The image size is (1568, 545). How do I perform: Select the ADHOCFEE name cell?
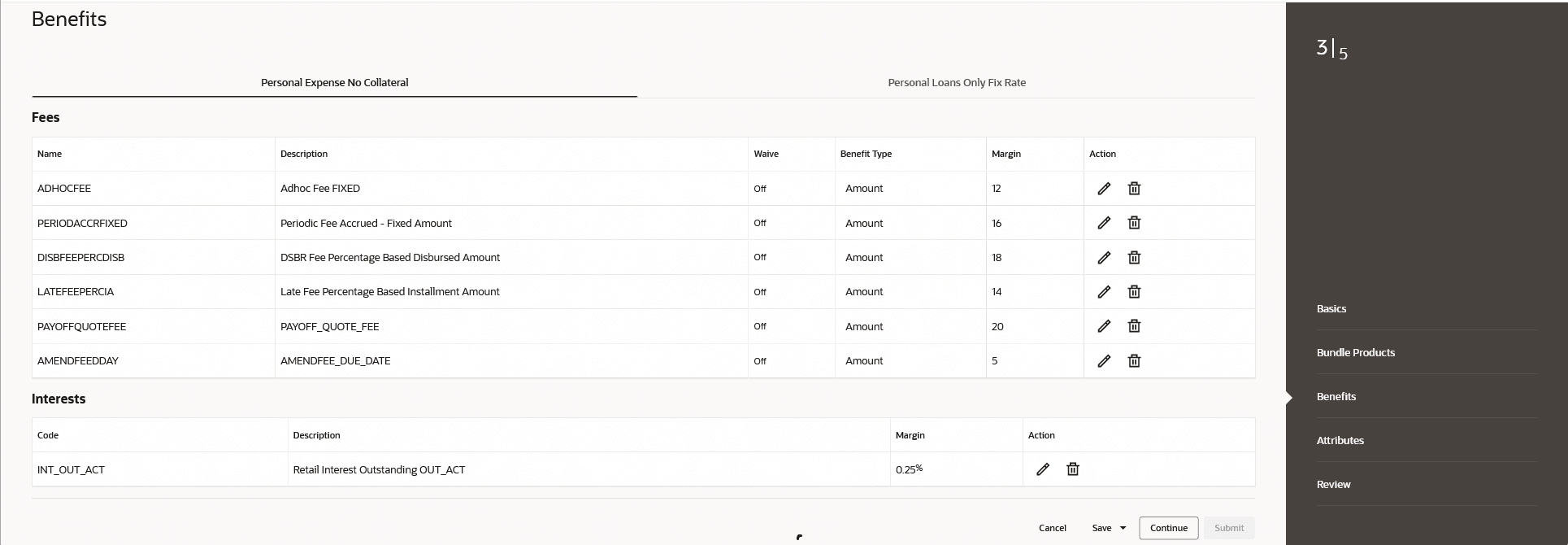click(64, 189)
